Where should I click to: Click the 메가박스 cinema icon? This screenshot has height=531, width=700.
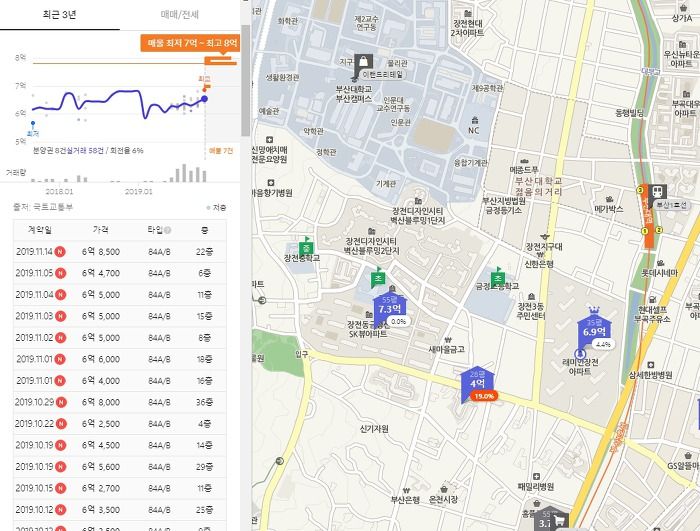610,199
